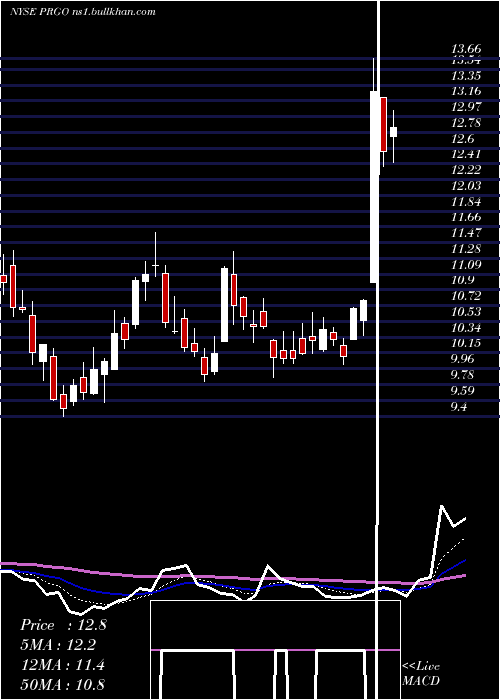
Task: Click the 10.34 price axis label
Action: click(466, 328)
